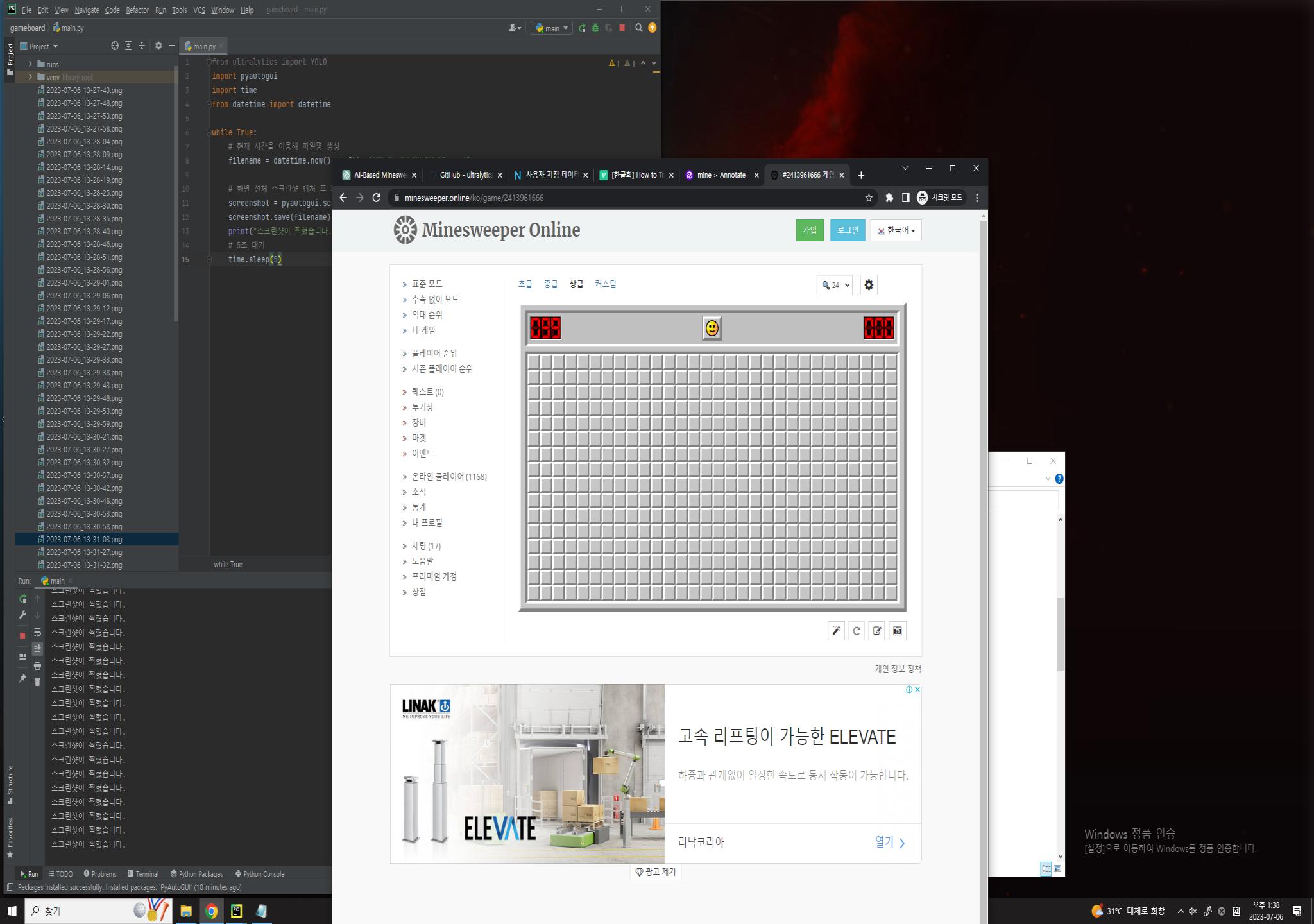This screenshot has height=924, width=1314.
Task: Open the Code With Me user icon
Action: (514, 28)
